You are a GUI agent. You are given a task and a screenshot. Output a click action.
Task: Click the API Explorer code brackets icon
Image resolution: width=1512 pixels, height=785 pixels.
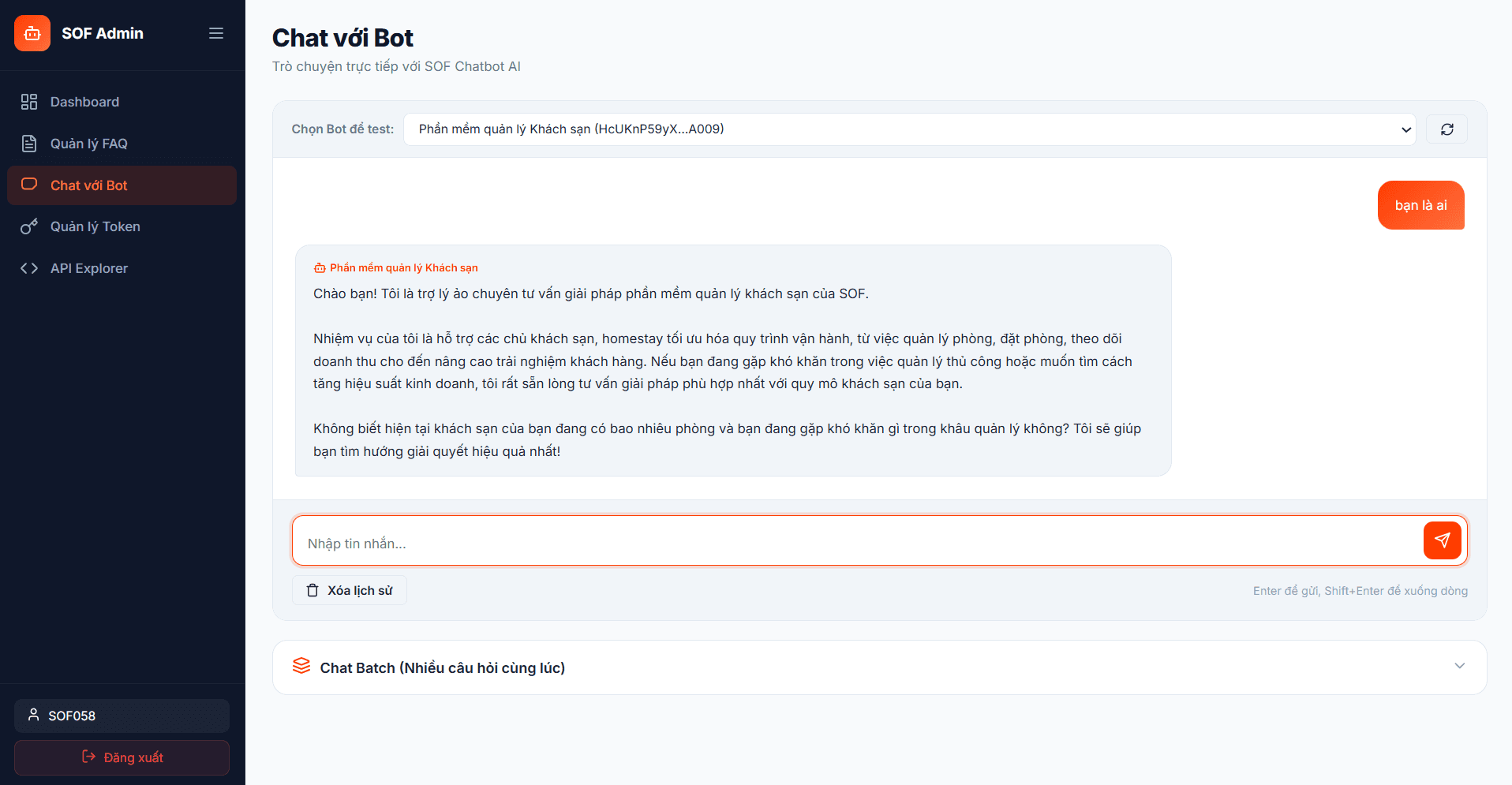29,268
